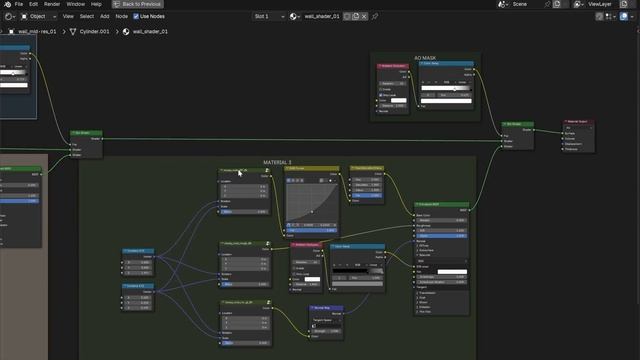Open the editor type selector icon
Screen dimensions: 640x360
click(x=10, y=16)
